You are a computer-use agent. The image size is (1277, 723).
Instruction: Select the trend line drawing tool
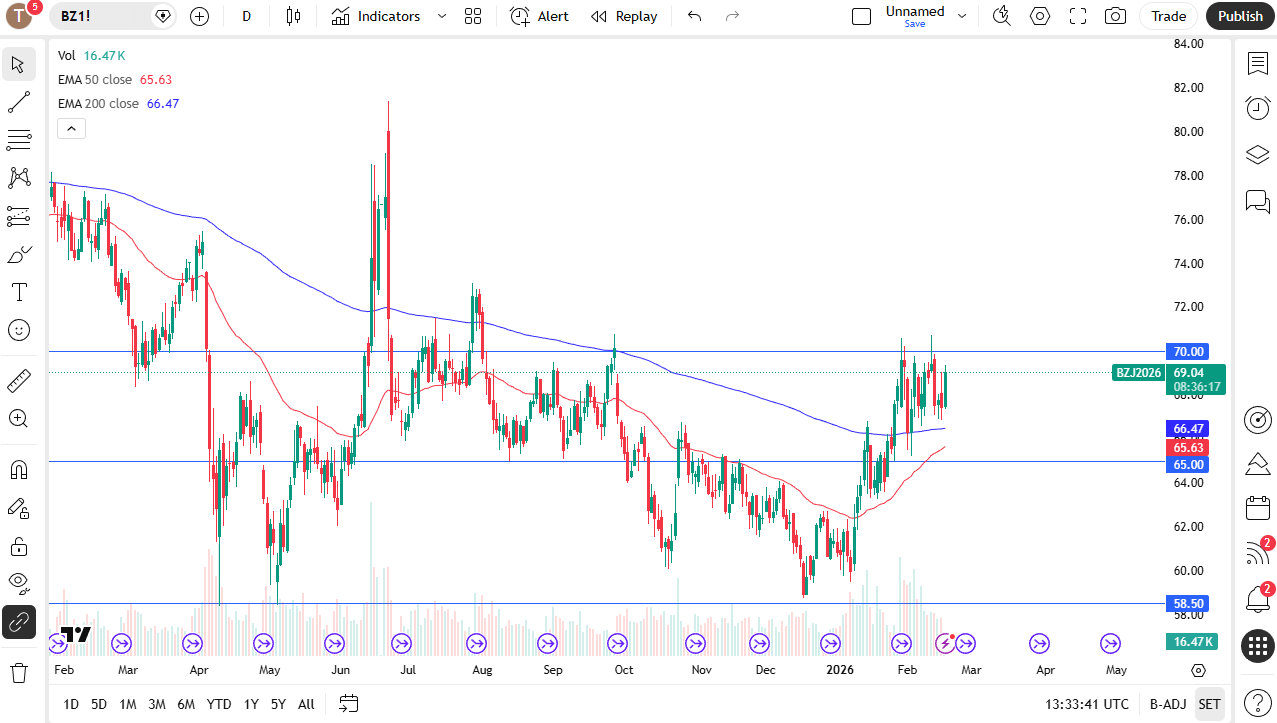pos(18,102)
